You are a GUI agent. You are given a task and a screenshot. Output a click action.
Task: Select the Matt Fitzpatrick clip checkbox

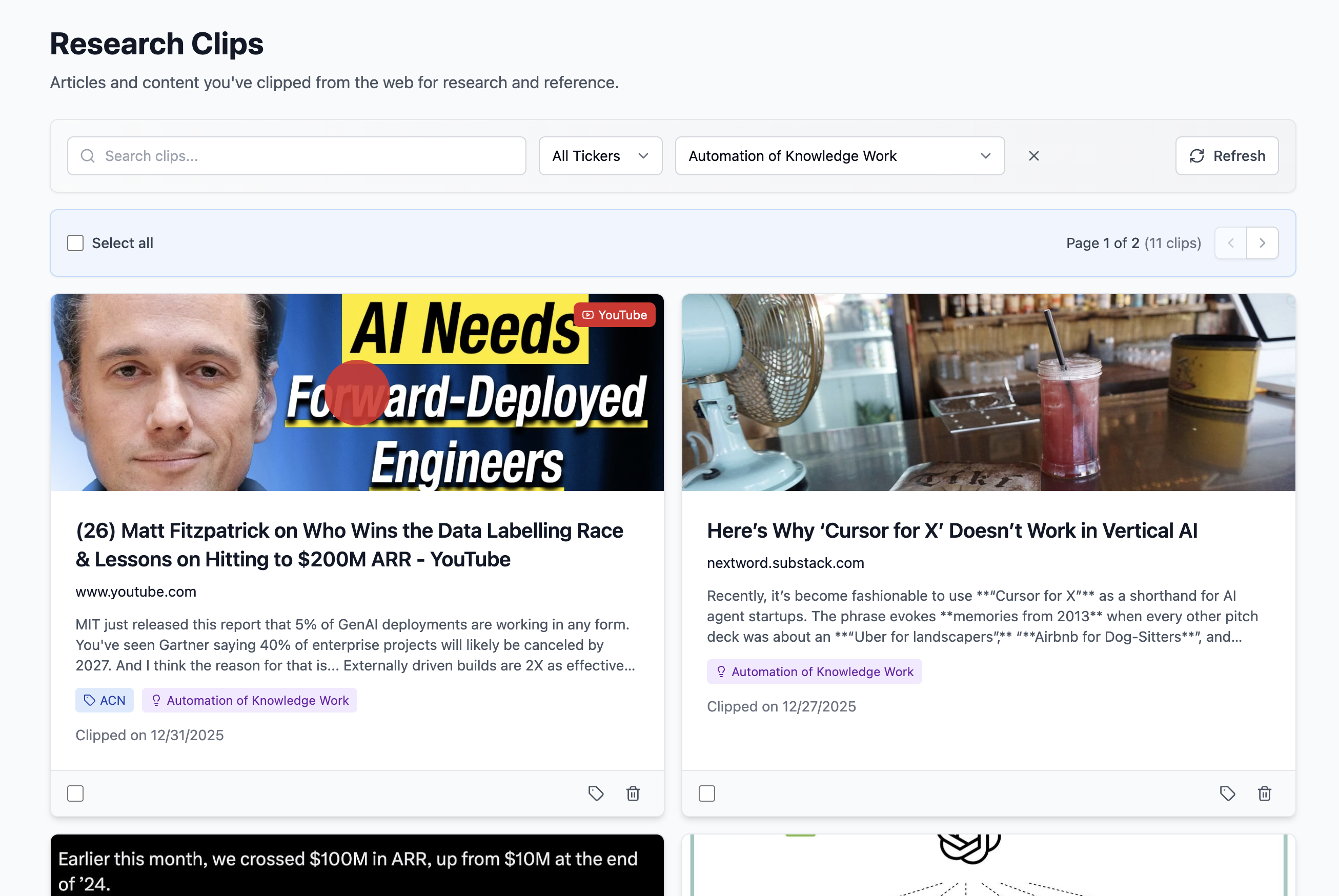pos(75,793)
